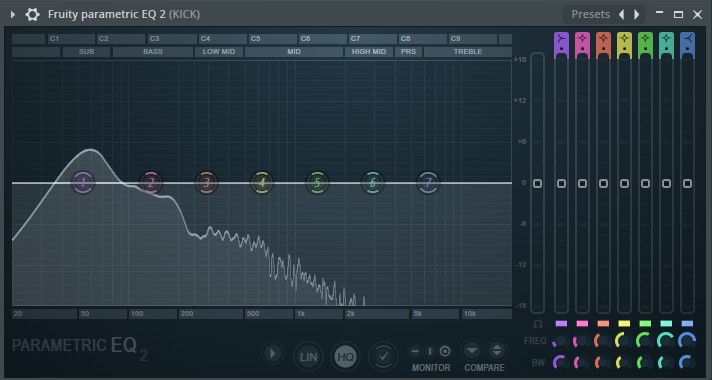Click the BASS frequency range label
Viewport: 712px width, 380px height.
tap(153, 52)
